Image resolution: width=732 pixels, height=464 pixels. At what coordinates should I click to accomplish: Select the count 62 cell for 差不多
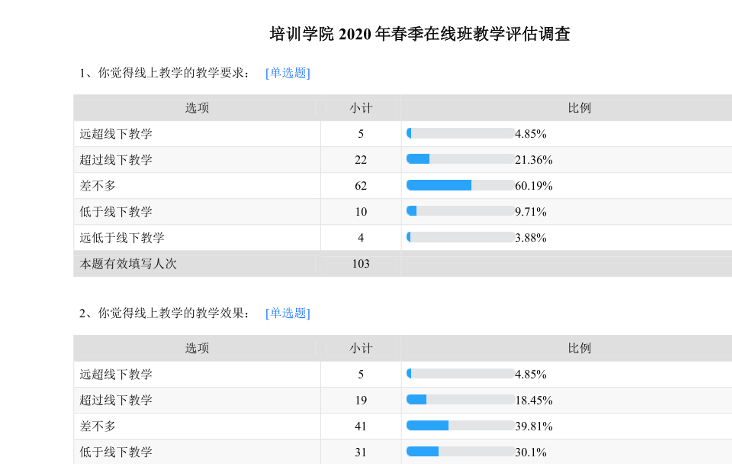coord(361,186)
